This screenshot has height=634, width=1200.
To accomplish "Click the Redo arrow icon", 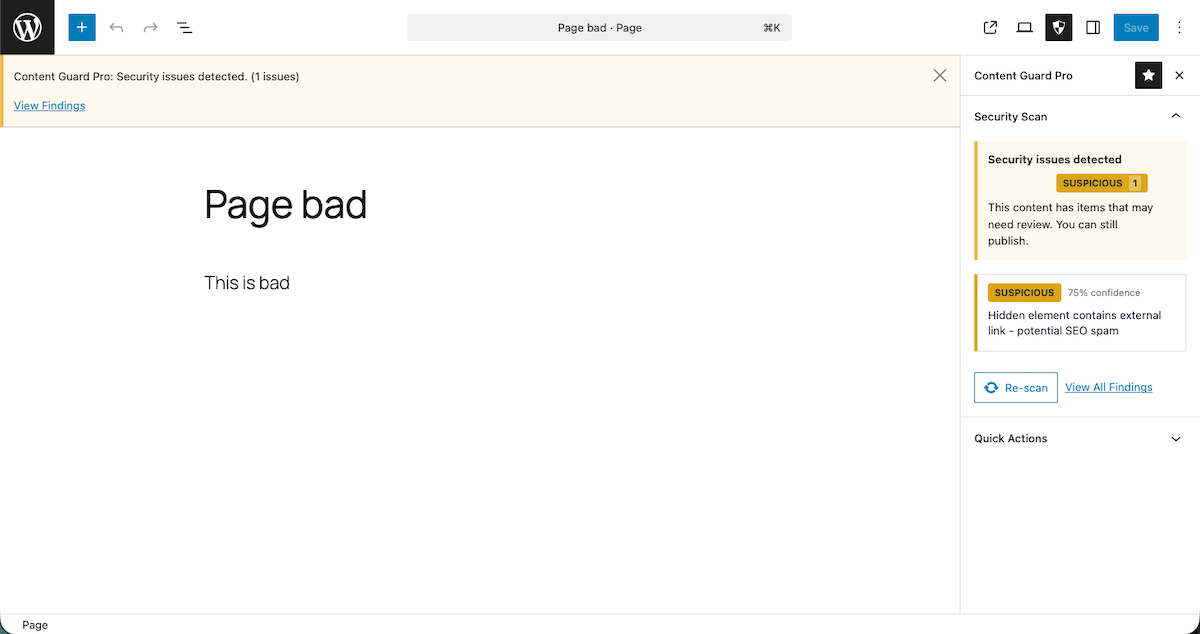I will (151, 27).
